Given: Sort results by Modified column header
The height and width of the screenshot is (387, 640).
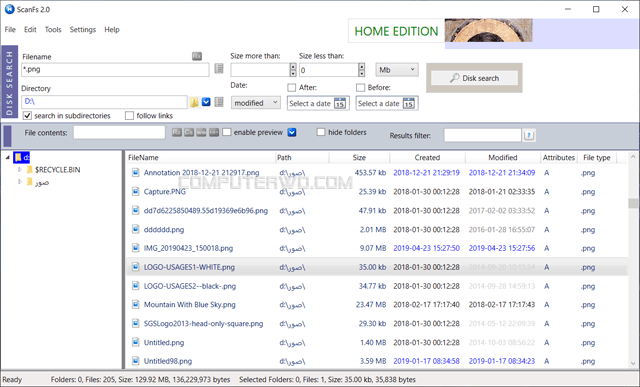Looking at the screenshot, I should coord(503,158).
